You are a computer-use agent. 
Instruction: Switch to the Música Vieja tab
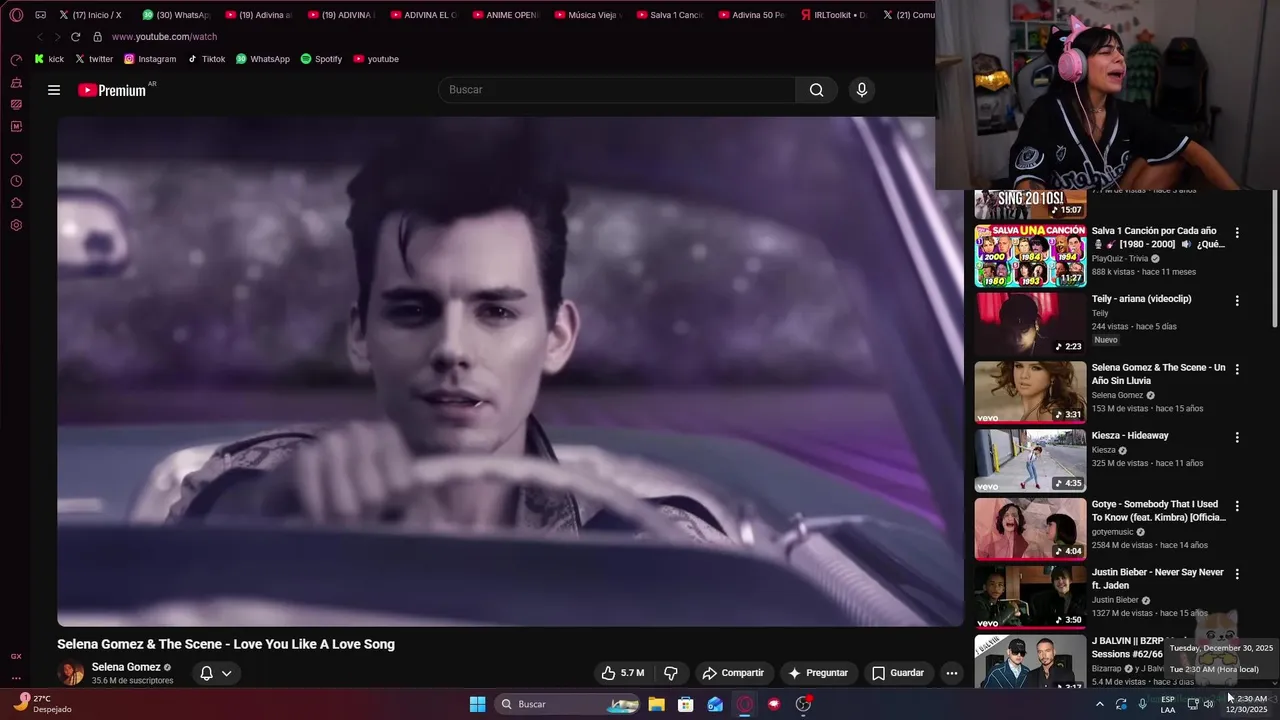[587, 15]
